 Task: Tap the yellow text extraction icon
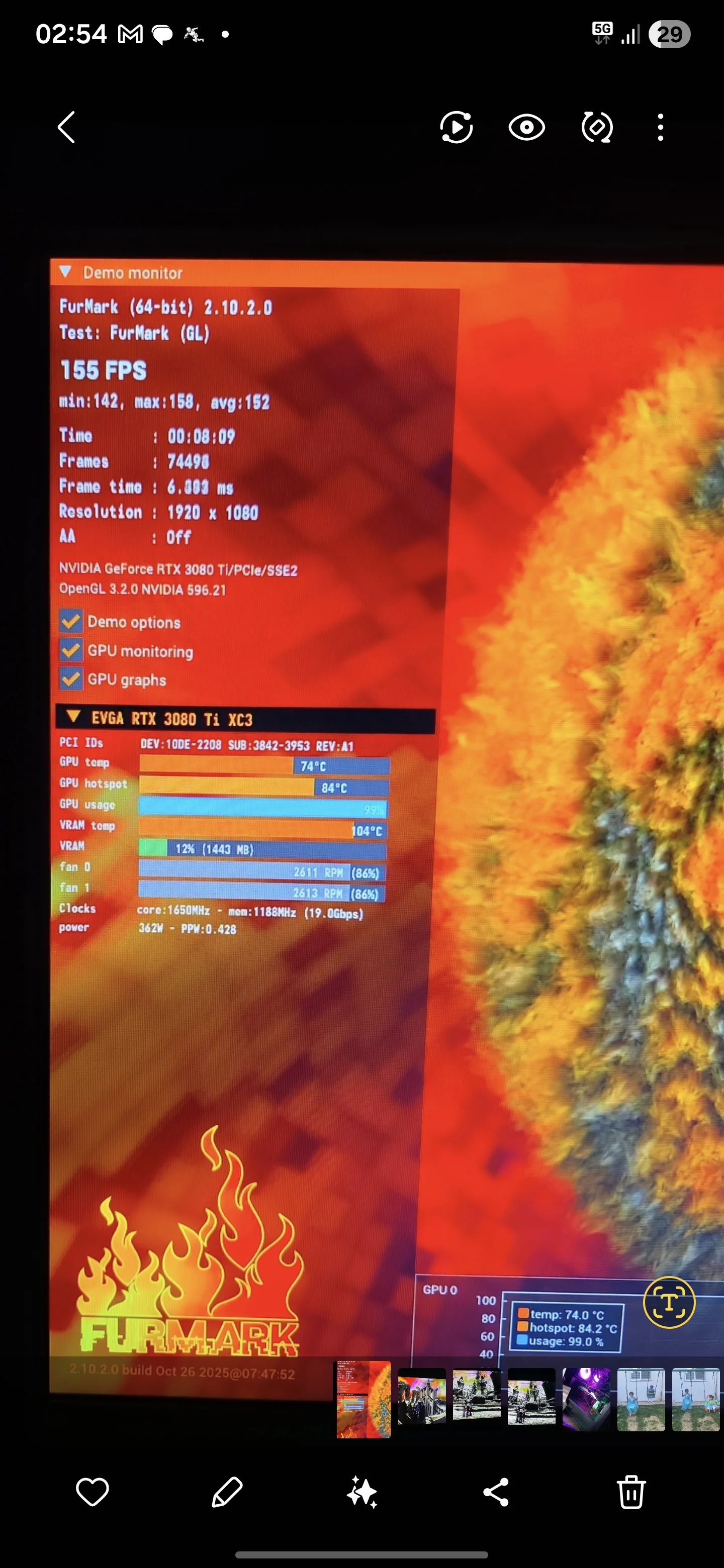tap(669, 1302)
